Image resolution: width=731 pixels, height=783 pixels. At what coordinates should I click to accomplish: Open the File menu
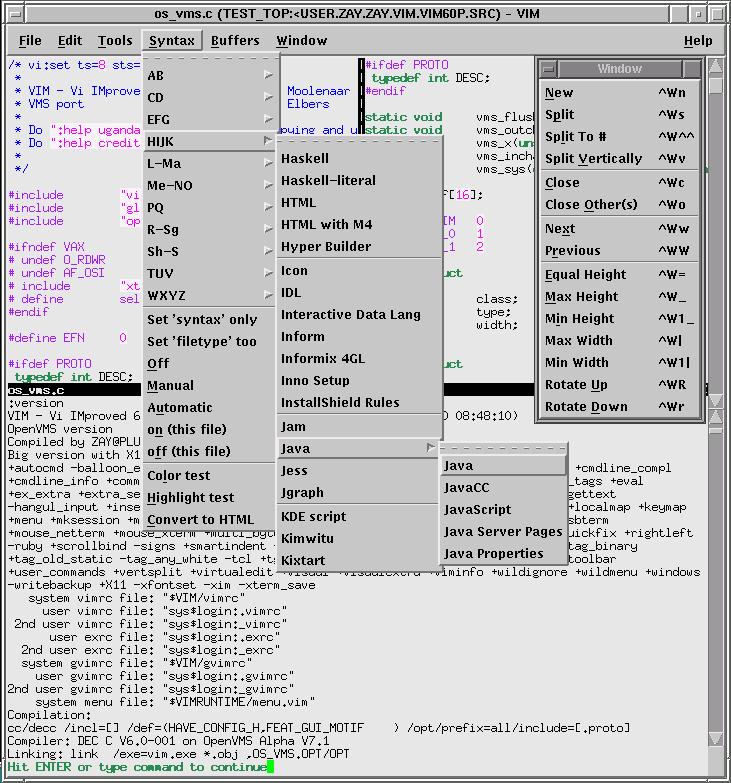pyautogui.click(x=30, y=41)
